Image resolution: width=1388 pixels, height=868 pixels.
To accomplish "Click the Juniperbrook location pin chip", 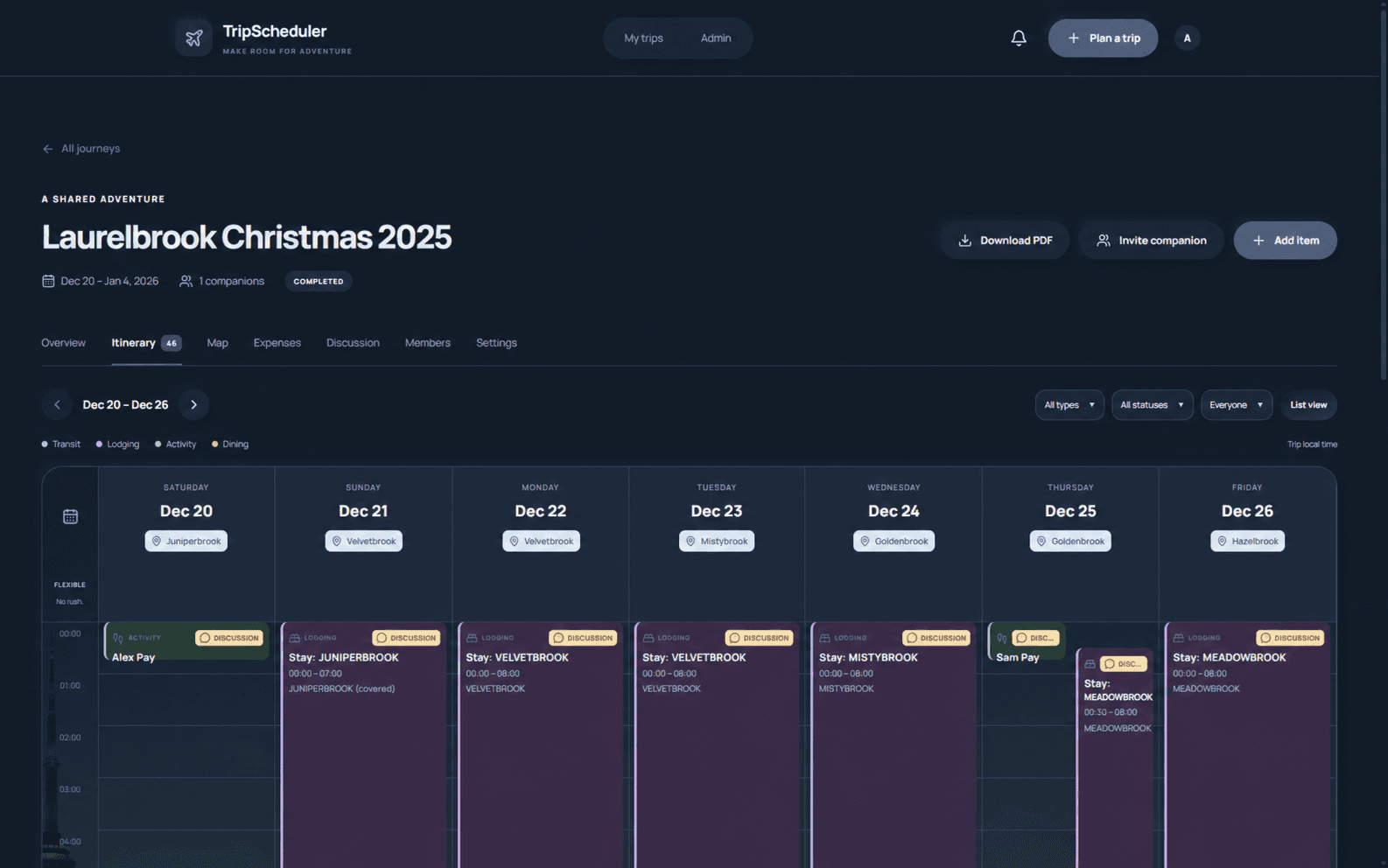I will point(186,541).
